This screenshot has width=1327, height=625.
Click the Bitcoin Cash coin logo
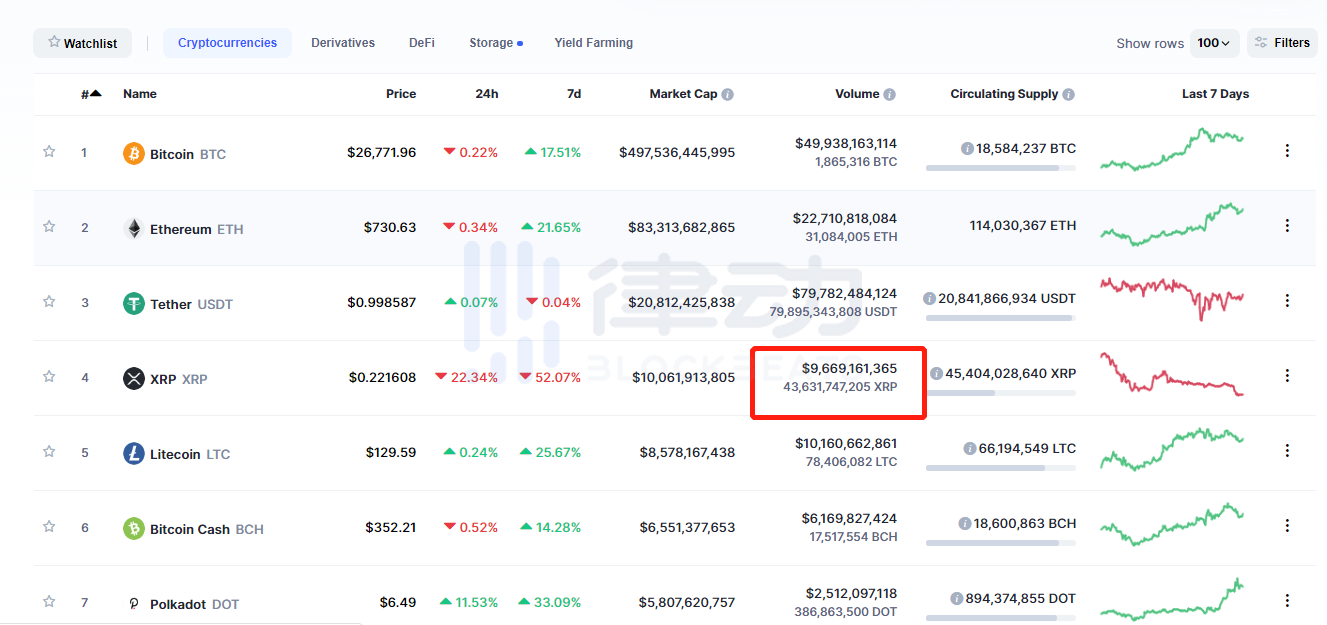pos(134,528)
